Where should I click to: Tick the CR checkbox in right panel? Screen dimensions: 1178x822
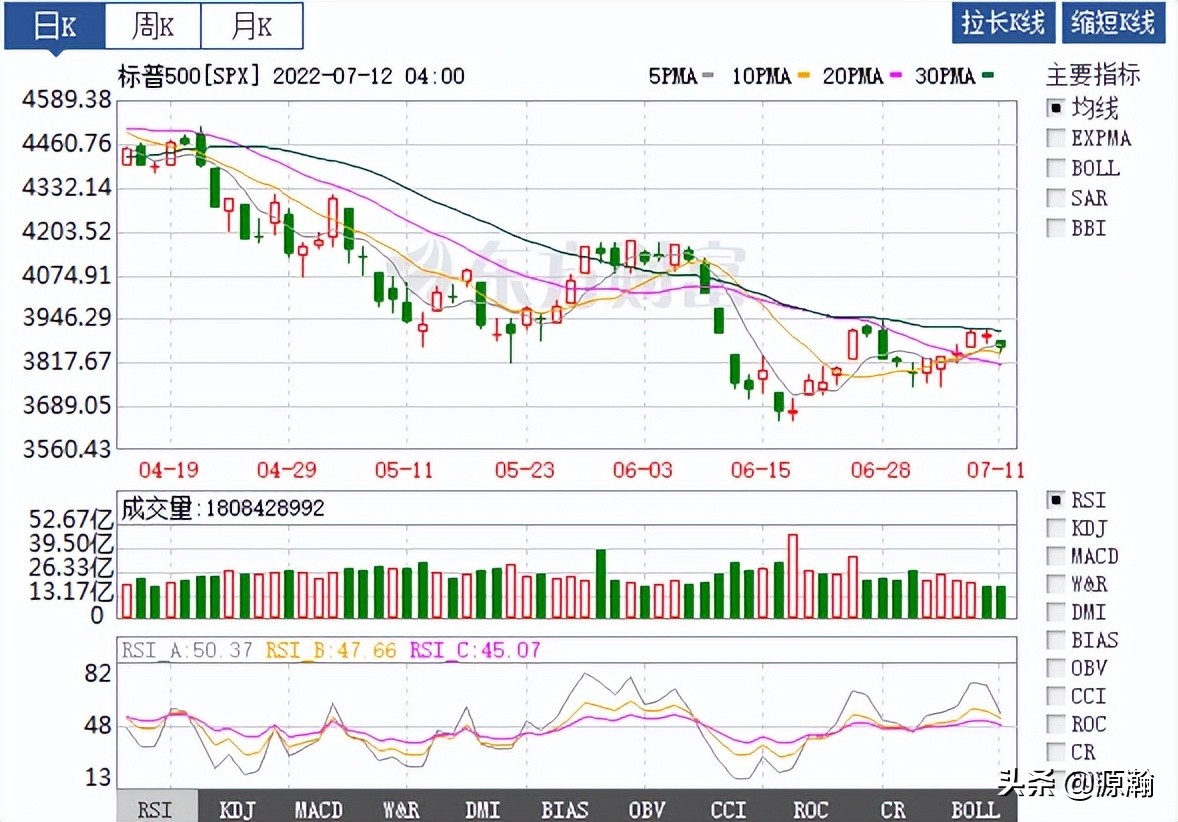tap(1056, 752)
